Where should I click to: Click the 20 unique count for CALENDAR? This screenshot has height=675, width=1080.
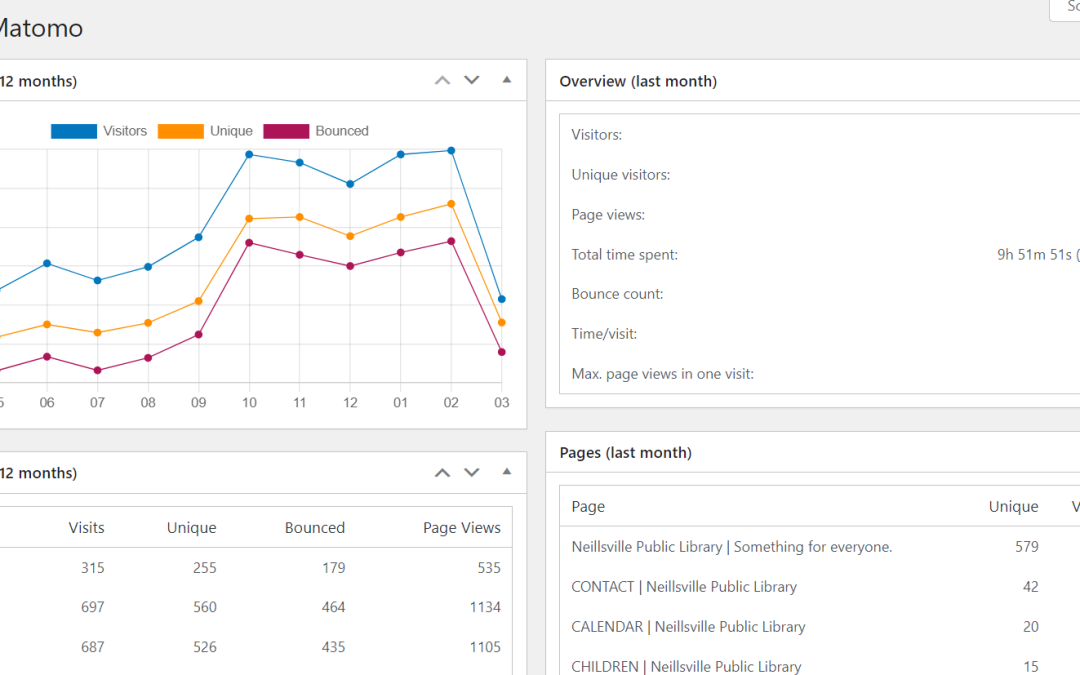(1030, 626)
